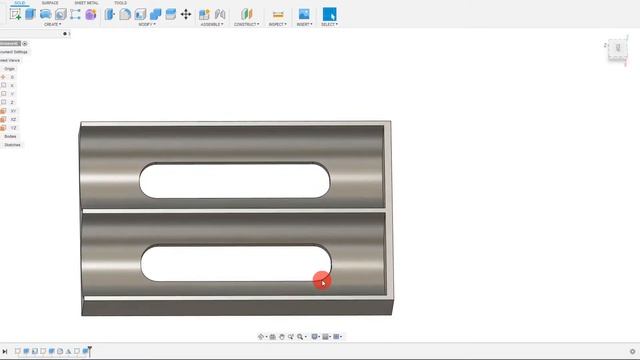Select the Fillet tool in Modify group
Image resolution: width=640 pixels, height=360 pixels.
[x=125, y=14]
